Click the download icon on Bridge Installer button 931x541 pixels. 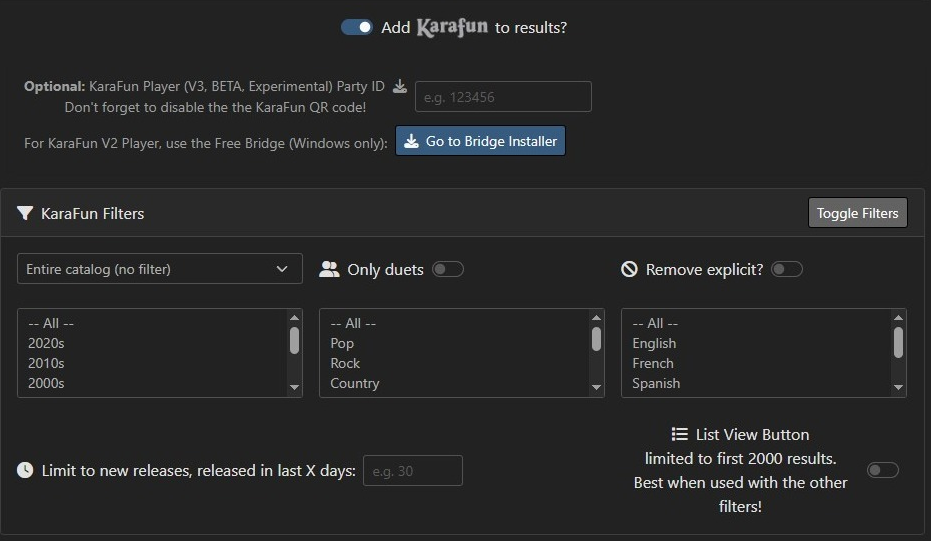[x=411, y=141]
